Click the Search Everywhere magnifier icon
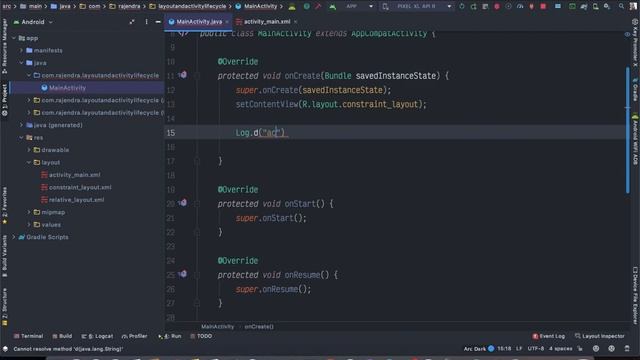The image size is (640, 360). [621, 6]
